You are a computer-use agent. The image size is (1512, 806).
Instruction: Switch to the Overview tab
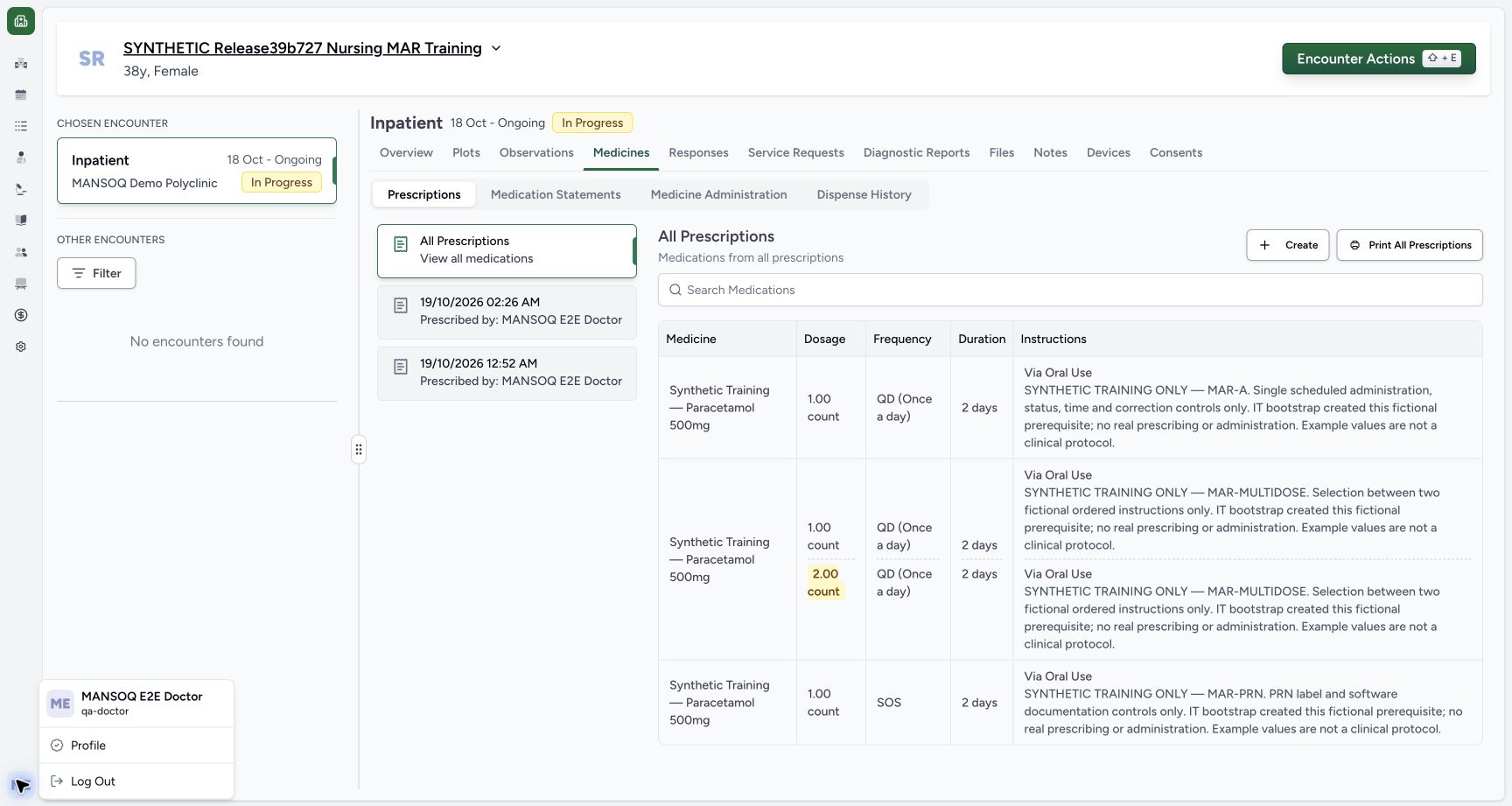pos(406,152)
